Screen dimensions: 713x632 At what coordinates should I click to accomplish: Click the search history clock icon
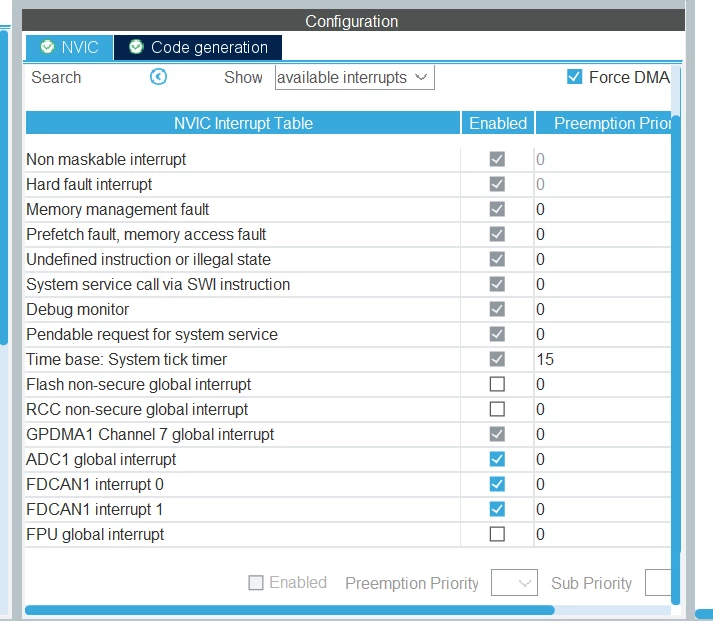158,77
